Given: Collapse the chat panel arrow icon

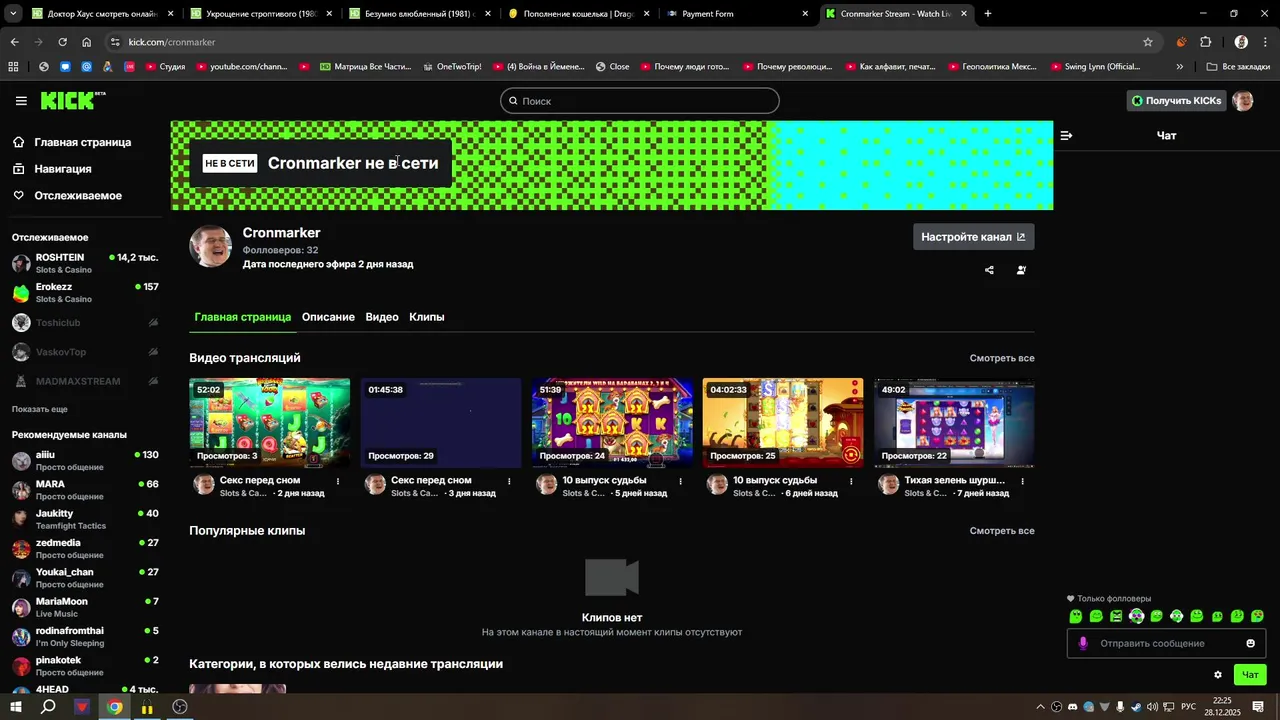Looking at the screenshot, I should (x=1066, y=135).
